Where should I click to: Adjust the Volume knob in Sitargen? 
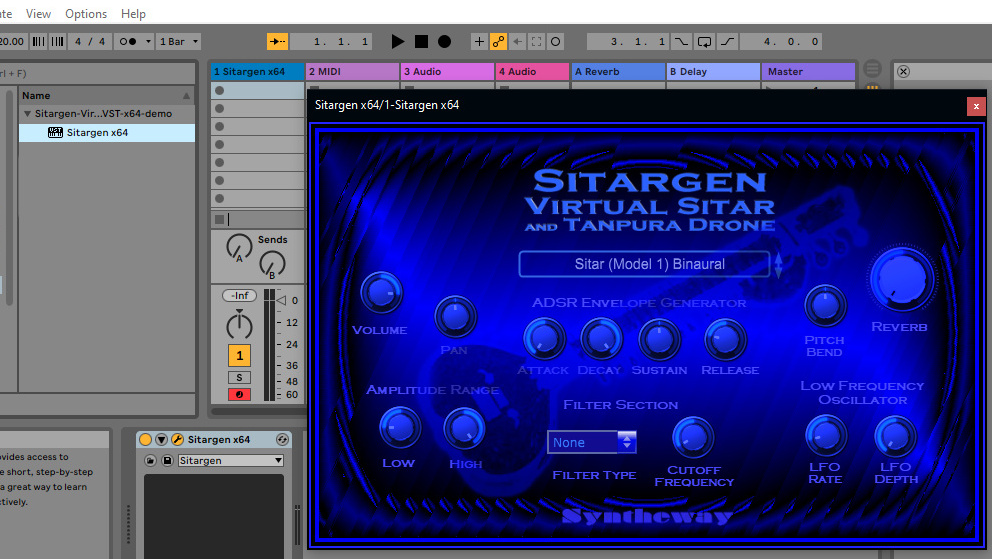click(x=381, y=293)
